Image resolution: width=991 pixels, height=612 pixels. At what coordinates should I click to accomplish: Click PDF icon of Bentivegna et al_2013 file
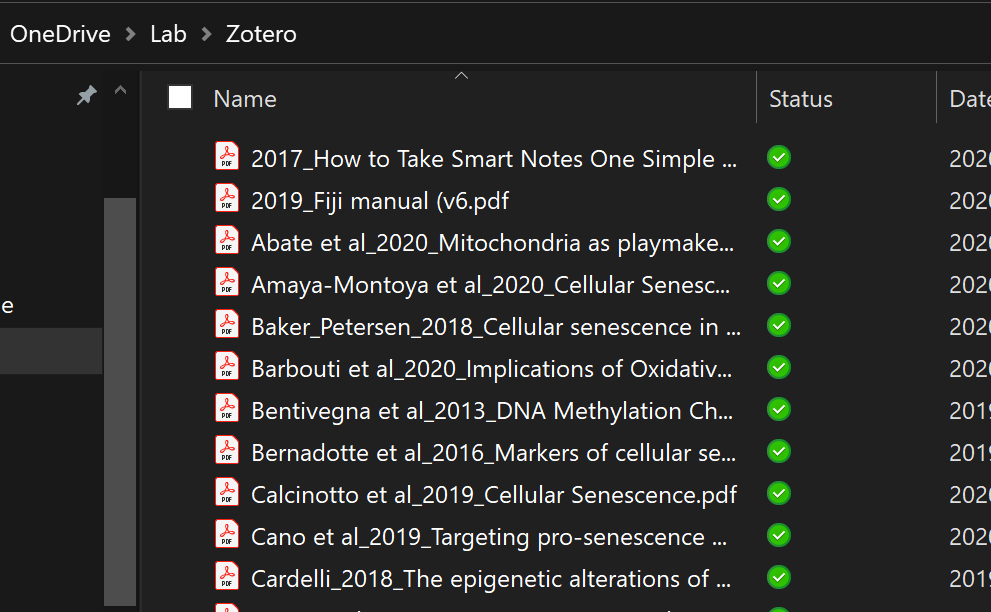pos(227,408)
